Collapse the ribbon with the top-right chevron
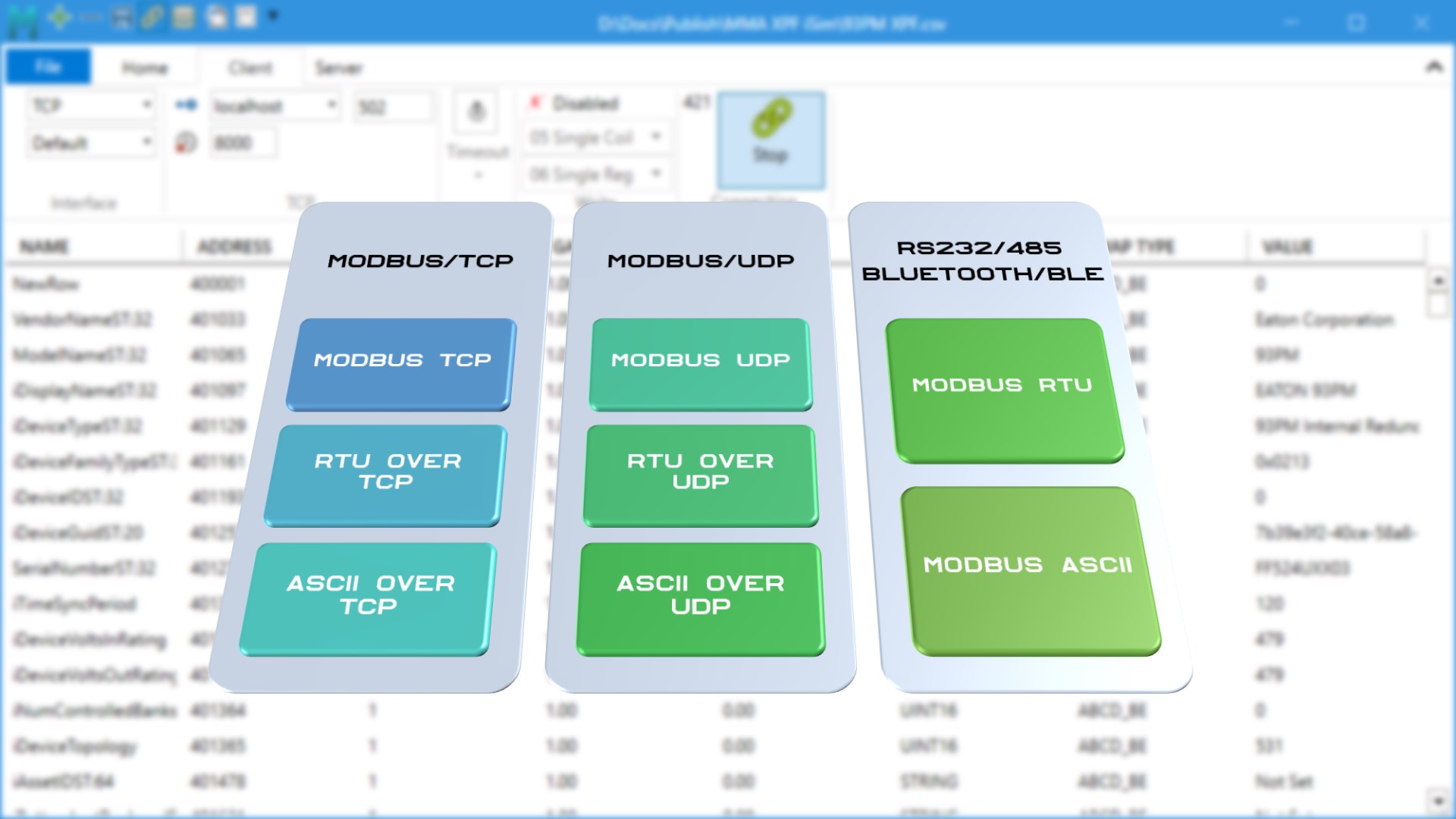The width and height of the screenshot is (1456, 819). point(1433,67)
